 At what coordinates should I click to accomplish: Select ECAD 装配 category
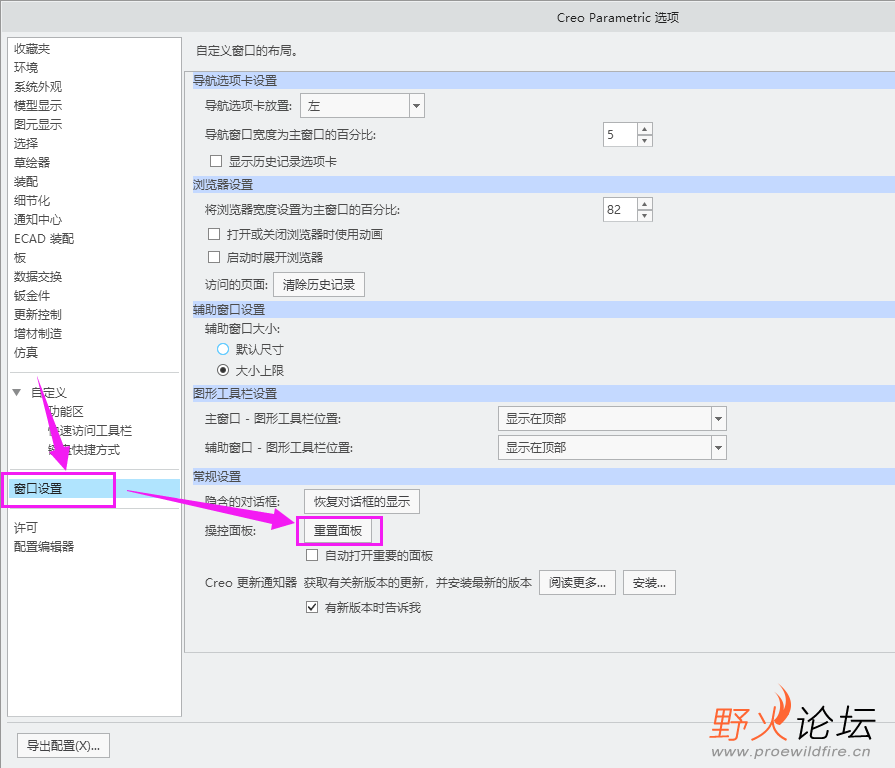pyautogui.click(x=44, y=239)
